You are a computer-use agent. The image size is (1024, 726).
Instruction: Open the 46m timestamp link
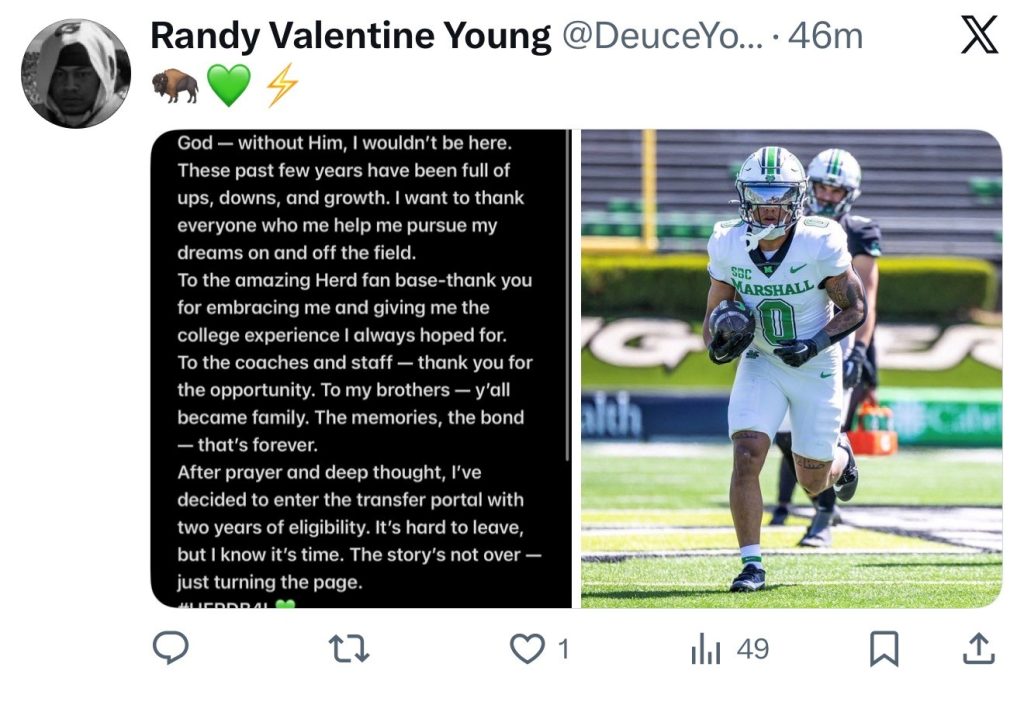[x=825, y=37]
